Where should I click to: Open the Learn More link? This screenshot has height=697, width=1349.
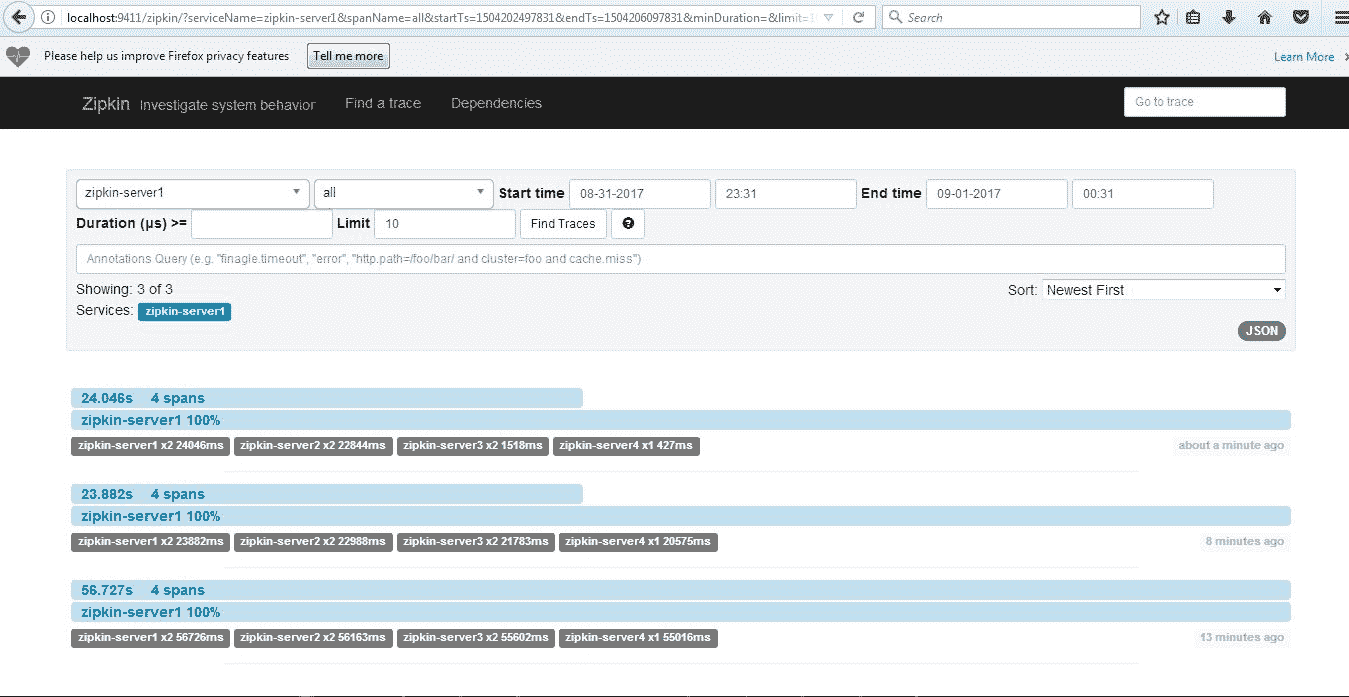(1304, 57)
